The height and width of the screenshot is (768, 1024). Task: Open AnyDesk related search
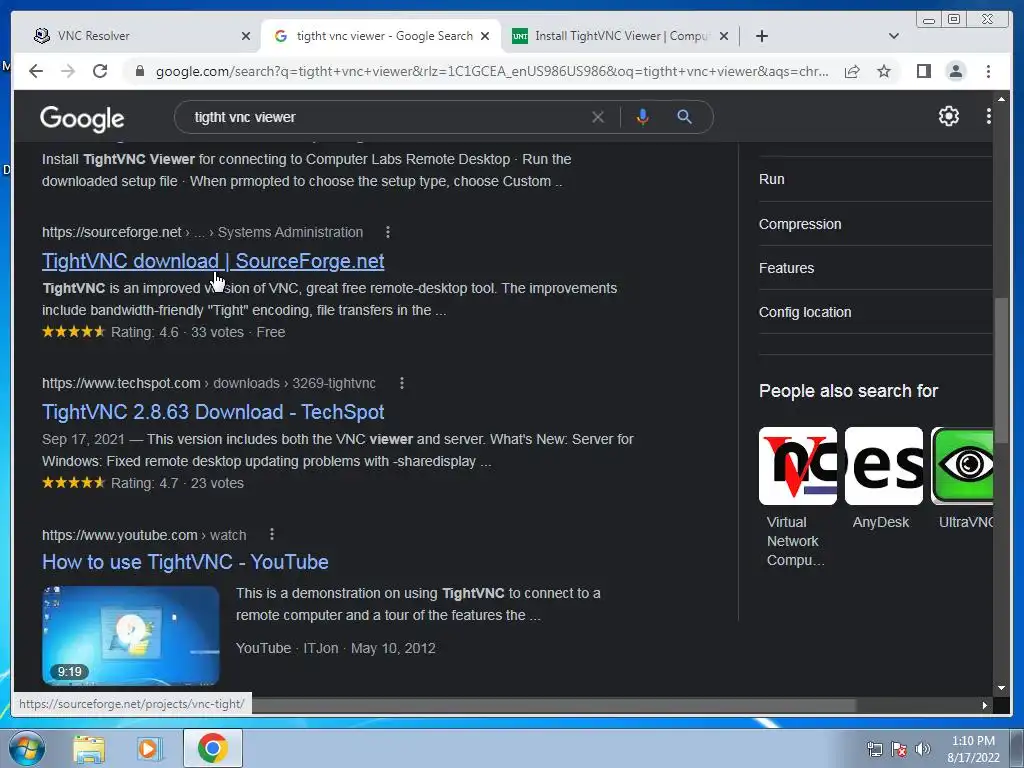coord(883,479)
